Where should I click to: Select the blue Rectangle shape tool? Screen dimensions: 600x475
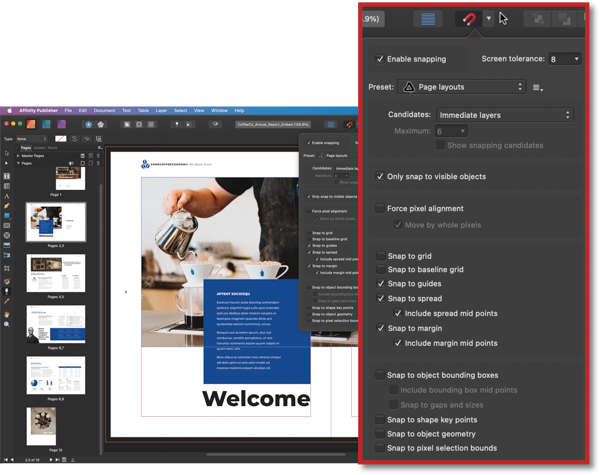coord(7,216)
